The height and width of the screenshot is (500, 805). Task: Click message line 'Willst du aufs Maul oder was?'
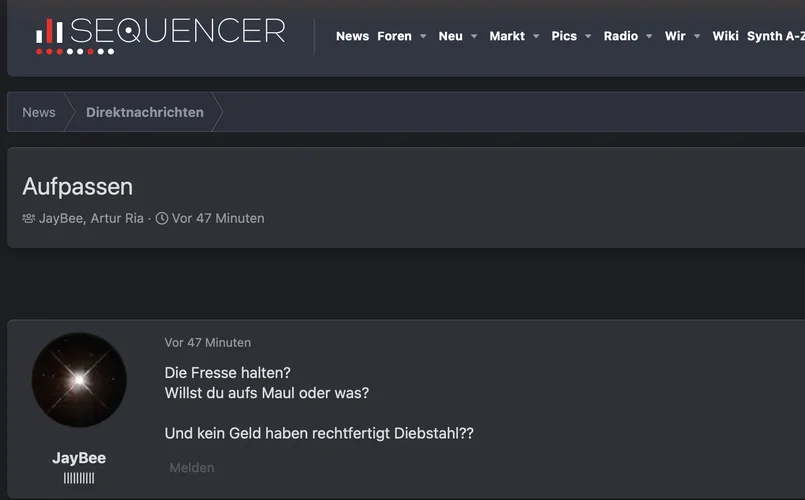(267, 393)
